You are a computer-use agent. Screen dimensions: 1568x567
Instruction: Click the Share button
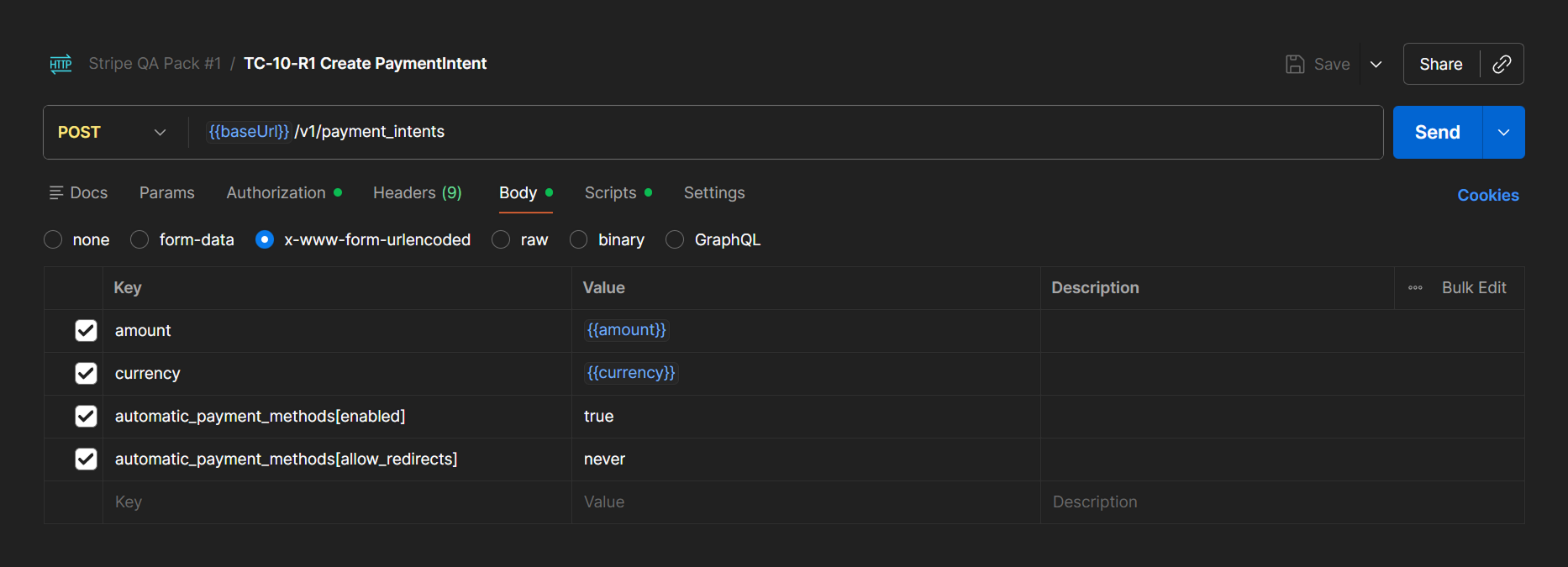[x=1441, y=65]
